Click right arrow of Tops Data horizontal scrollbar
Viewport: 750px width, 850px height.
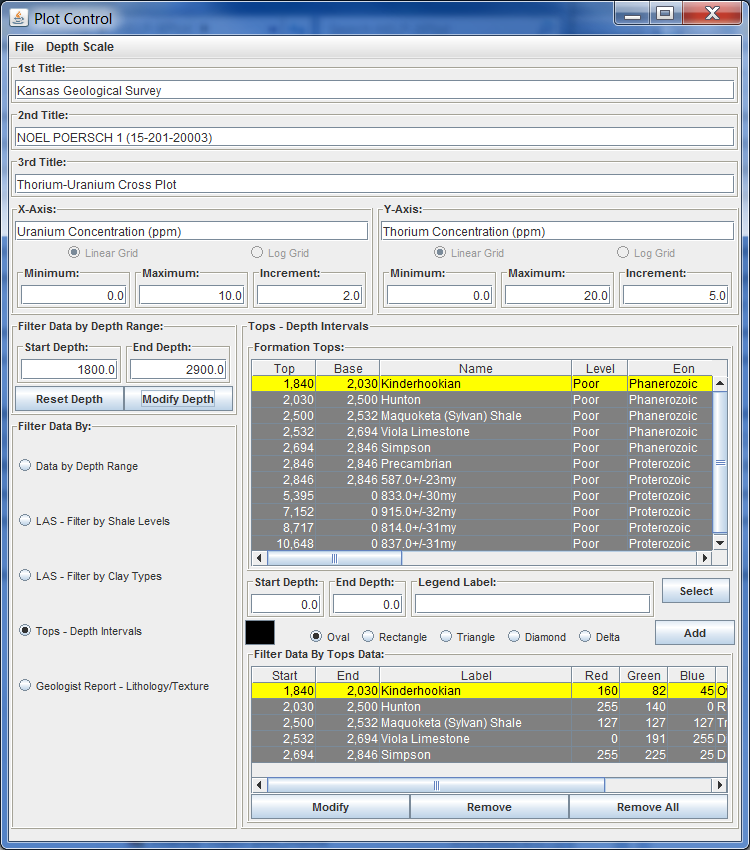coord(720,784)
